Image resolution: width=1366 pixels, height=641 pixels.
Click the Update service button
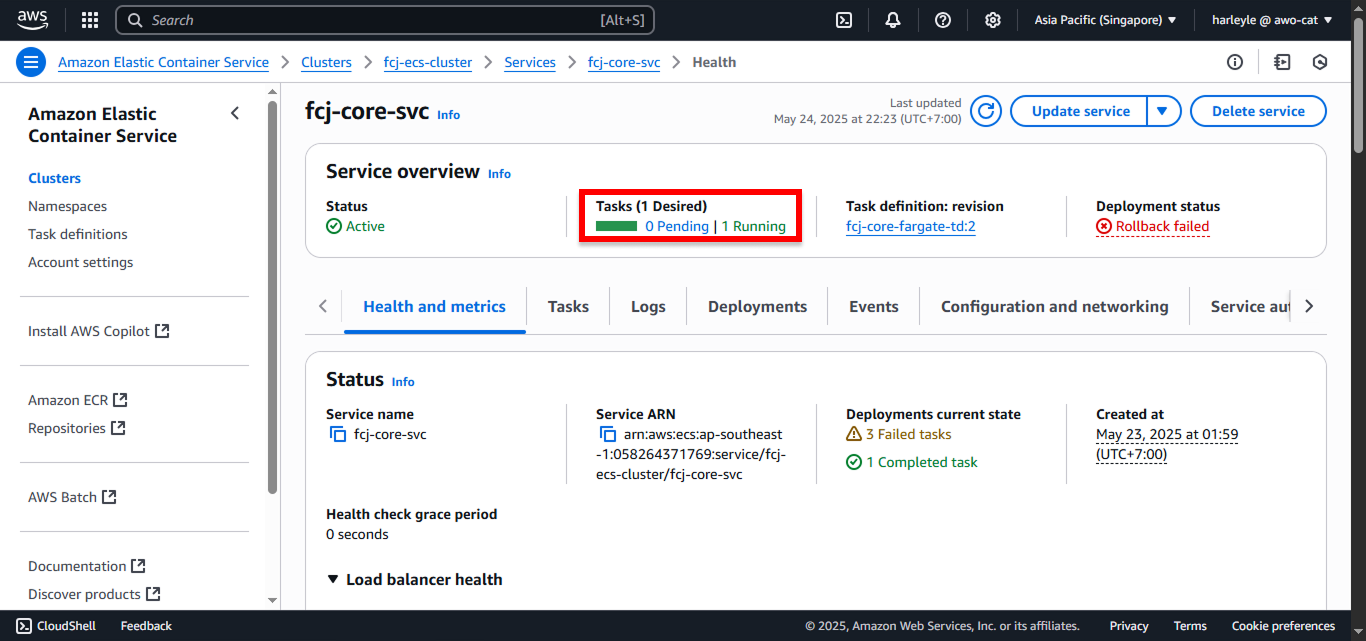tap(1080, 111)
